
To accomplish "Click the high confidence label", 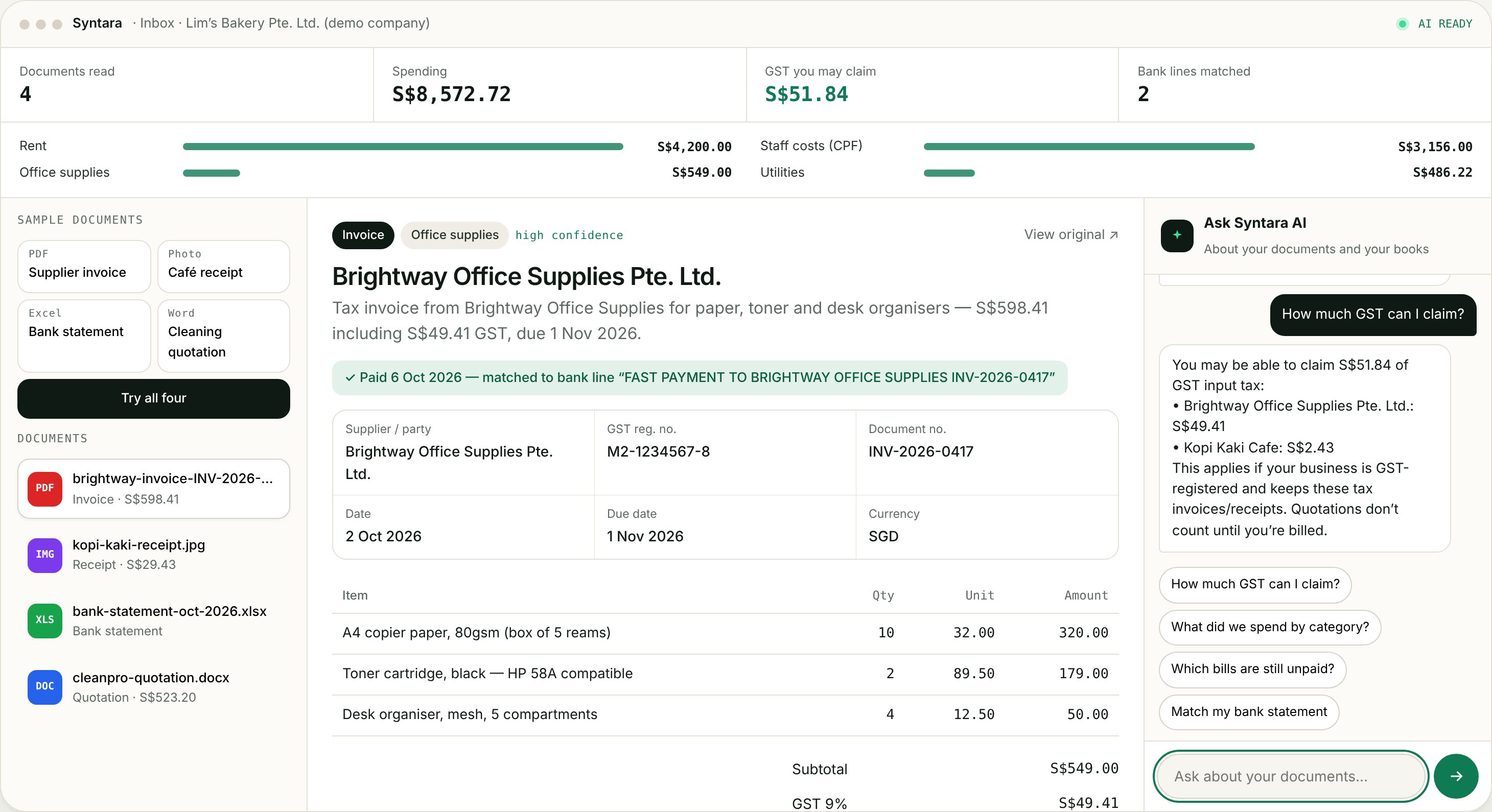I will [569, 235].
